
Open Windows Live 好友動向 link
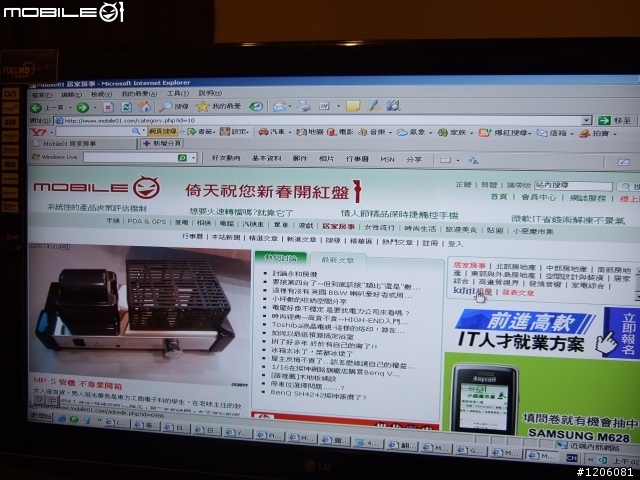[226, 158]
